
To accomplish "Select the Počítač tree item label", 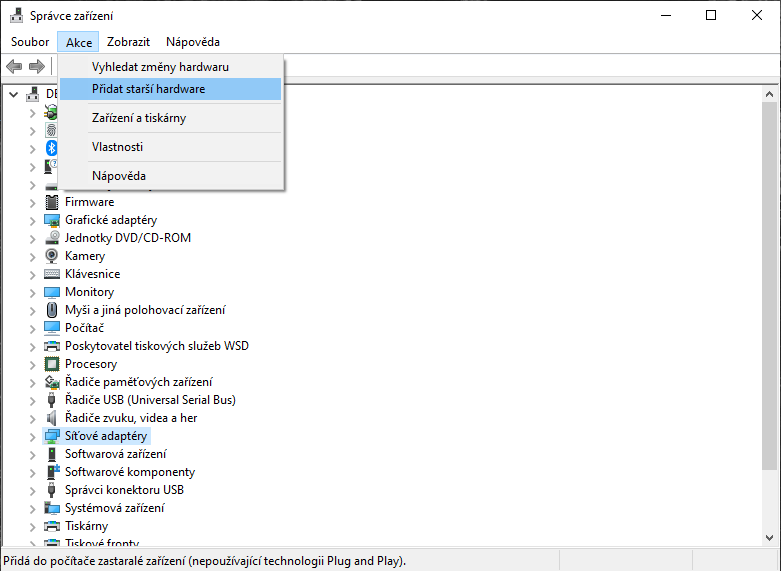I will [85, 328].
